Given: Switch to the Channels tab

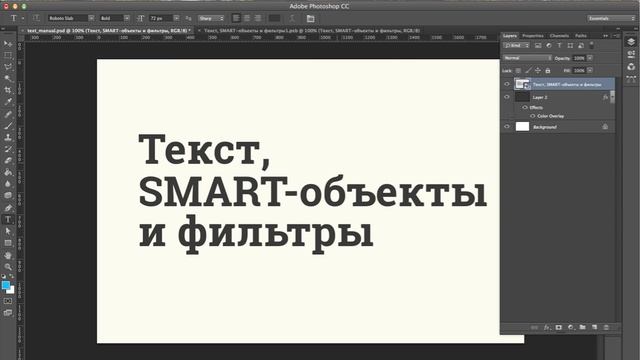Looking at the screenshot, I should click(x=559, y=36).
